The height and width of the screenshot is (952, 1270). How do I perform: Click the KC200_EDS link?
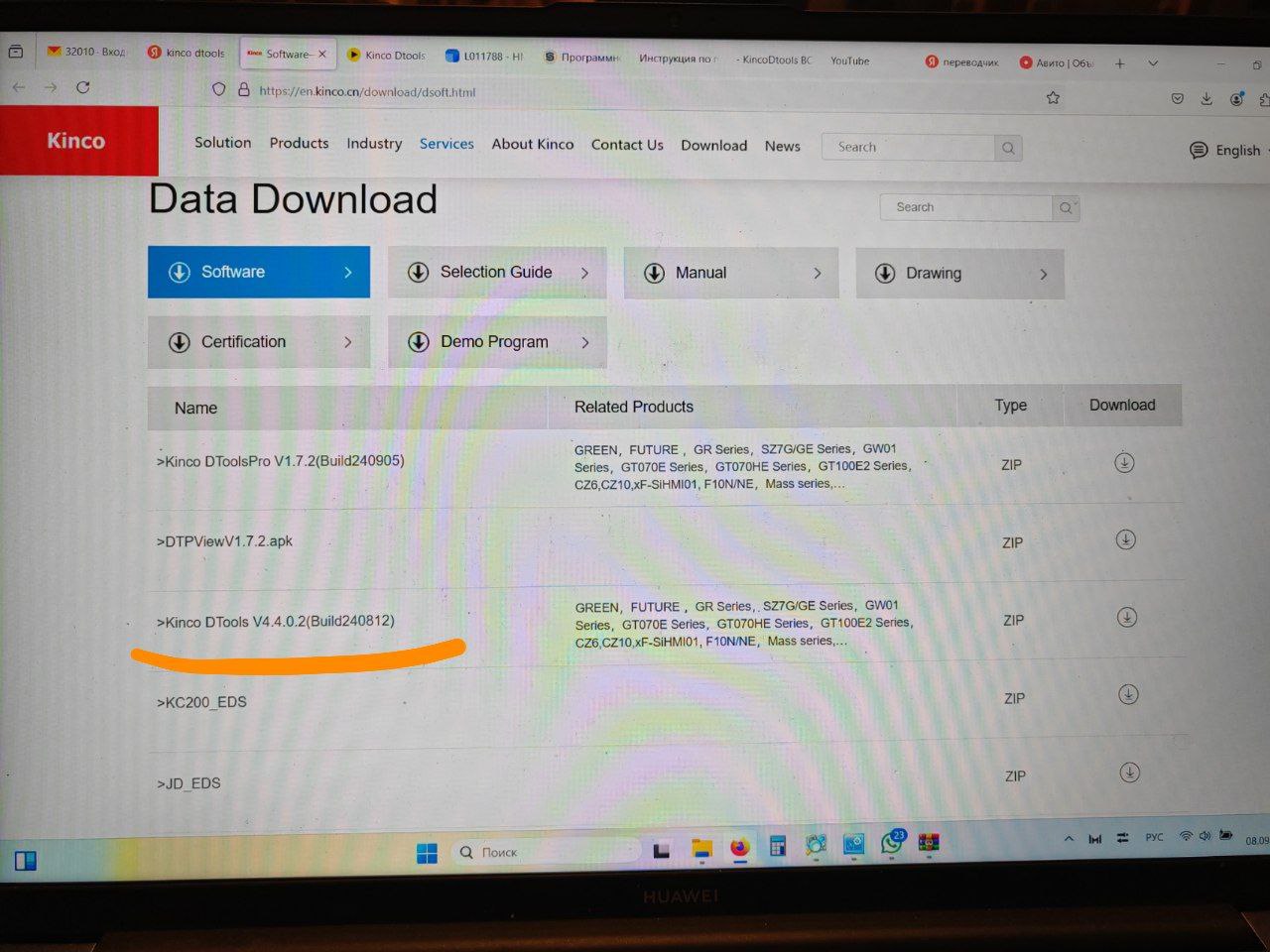201,702
